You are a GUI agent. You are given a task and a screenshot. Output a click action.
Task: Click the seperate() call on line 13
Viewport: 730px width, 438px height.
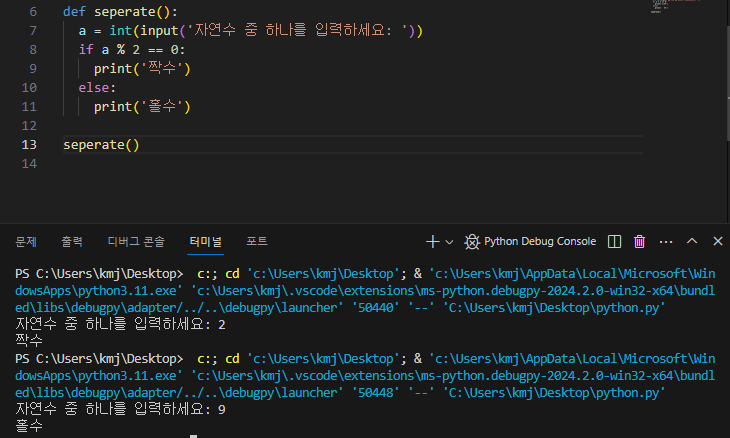tap(101, 145)
